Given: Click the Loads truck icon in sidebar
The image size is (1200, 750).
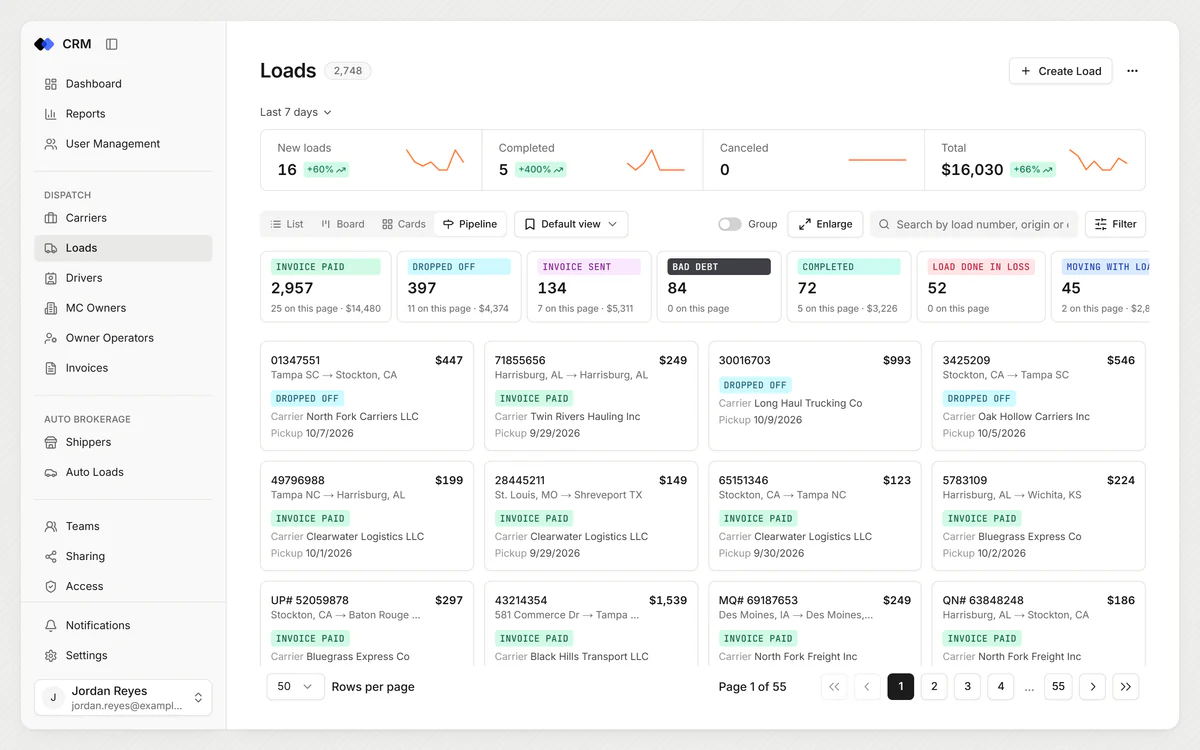Looking at the screenshot, I should coord(51,248).
